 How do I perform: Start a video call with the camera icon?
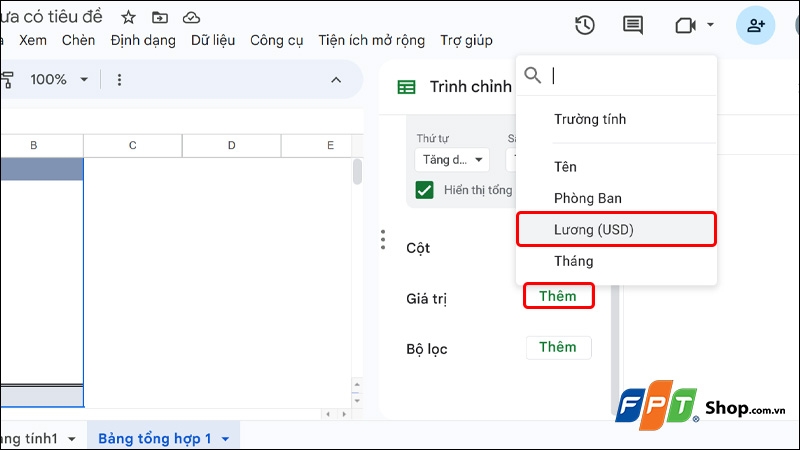coord(685,25)
